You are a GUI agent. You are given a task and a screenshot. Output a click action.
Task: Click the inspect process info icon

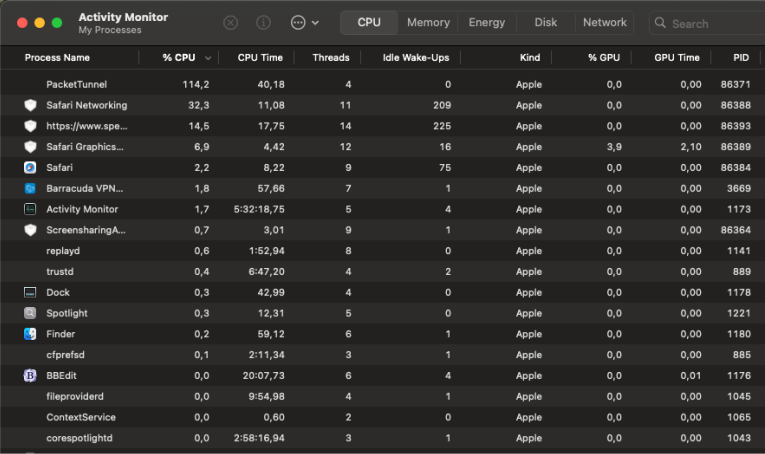click(263, 22)
